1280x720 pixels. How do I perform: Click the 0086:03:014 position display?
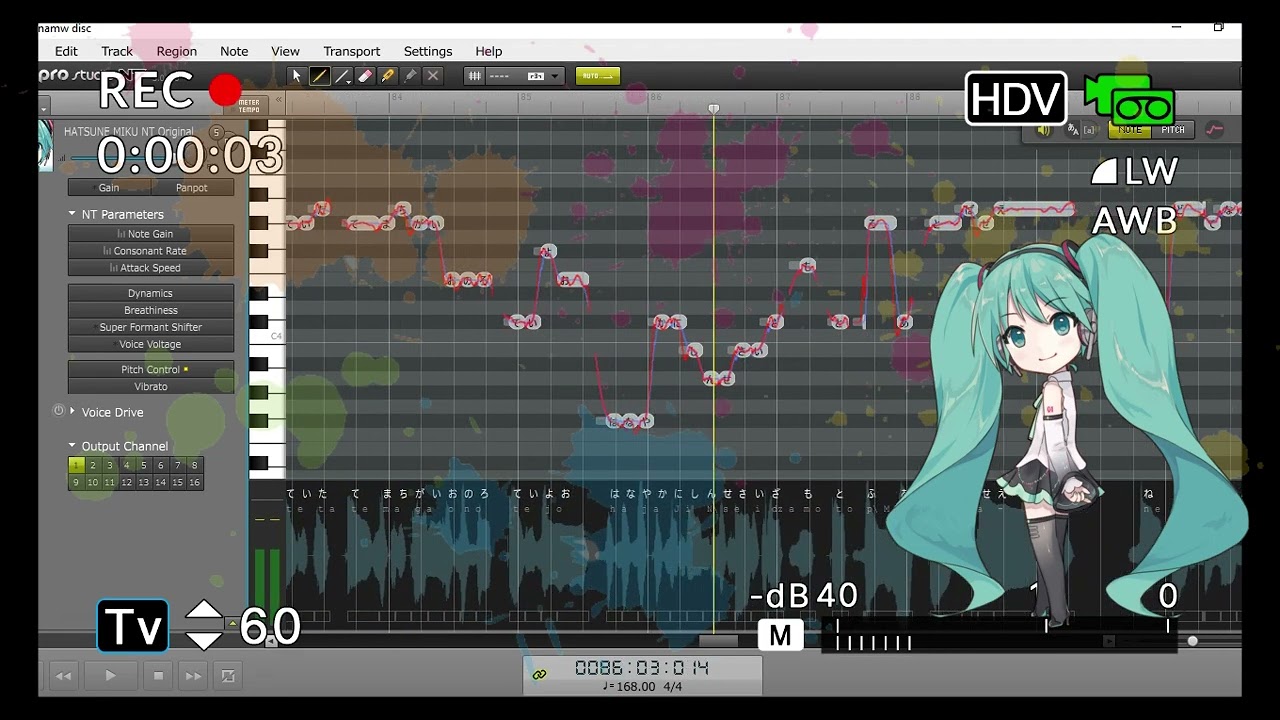click(x=642, y=667)
